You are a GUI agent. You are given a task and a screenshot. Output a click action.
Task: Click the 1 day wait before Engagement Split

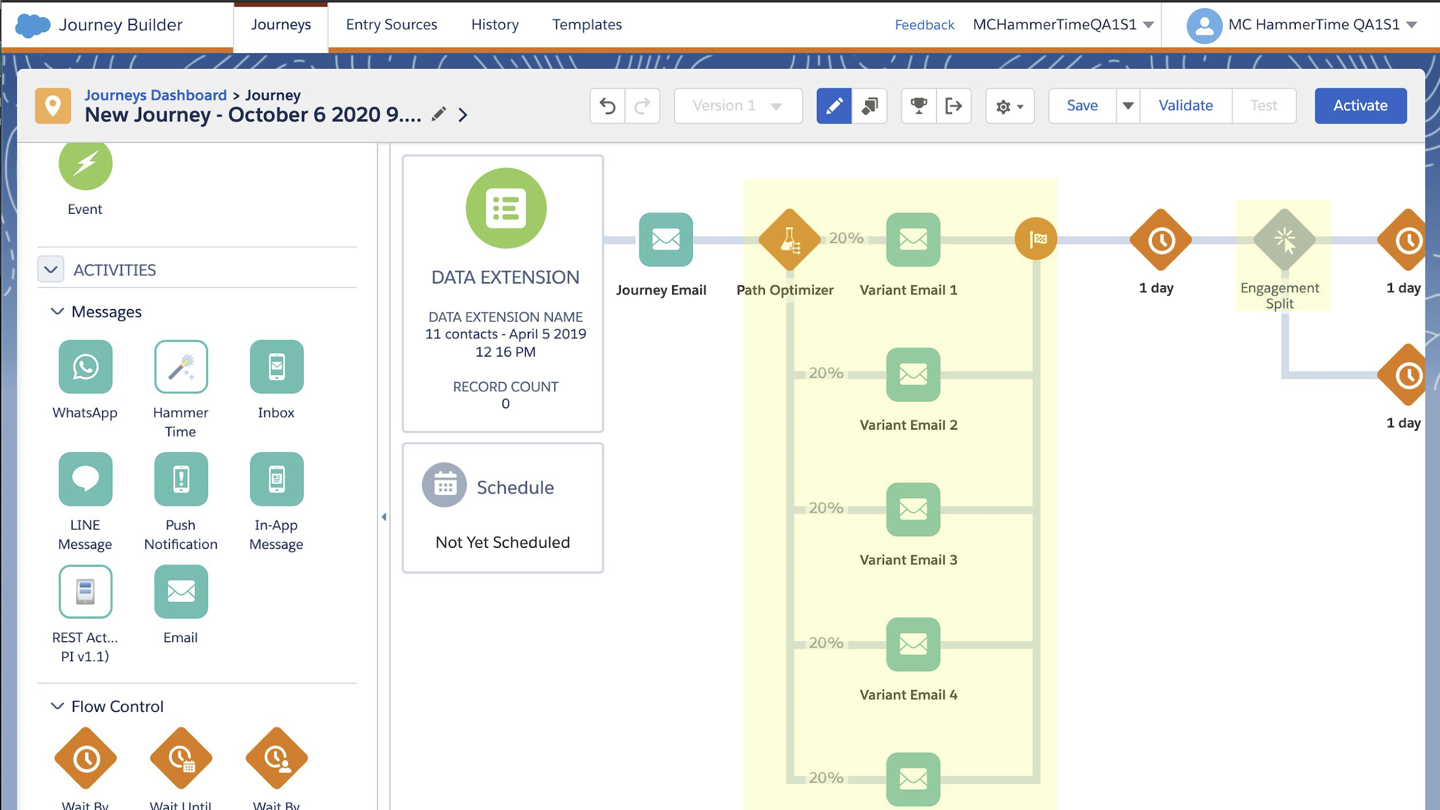tap(1161, 240)
